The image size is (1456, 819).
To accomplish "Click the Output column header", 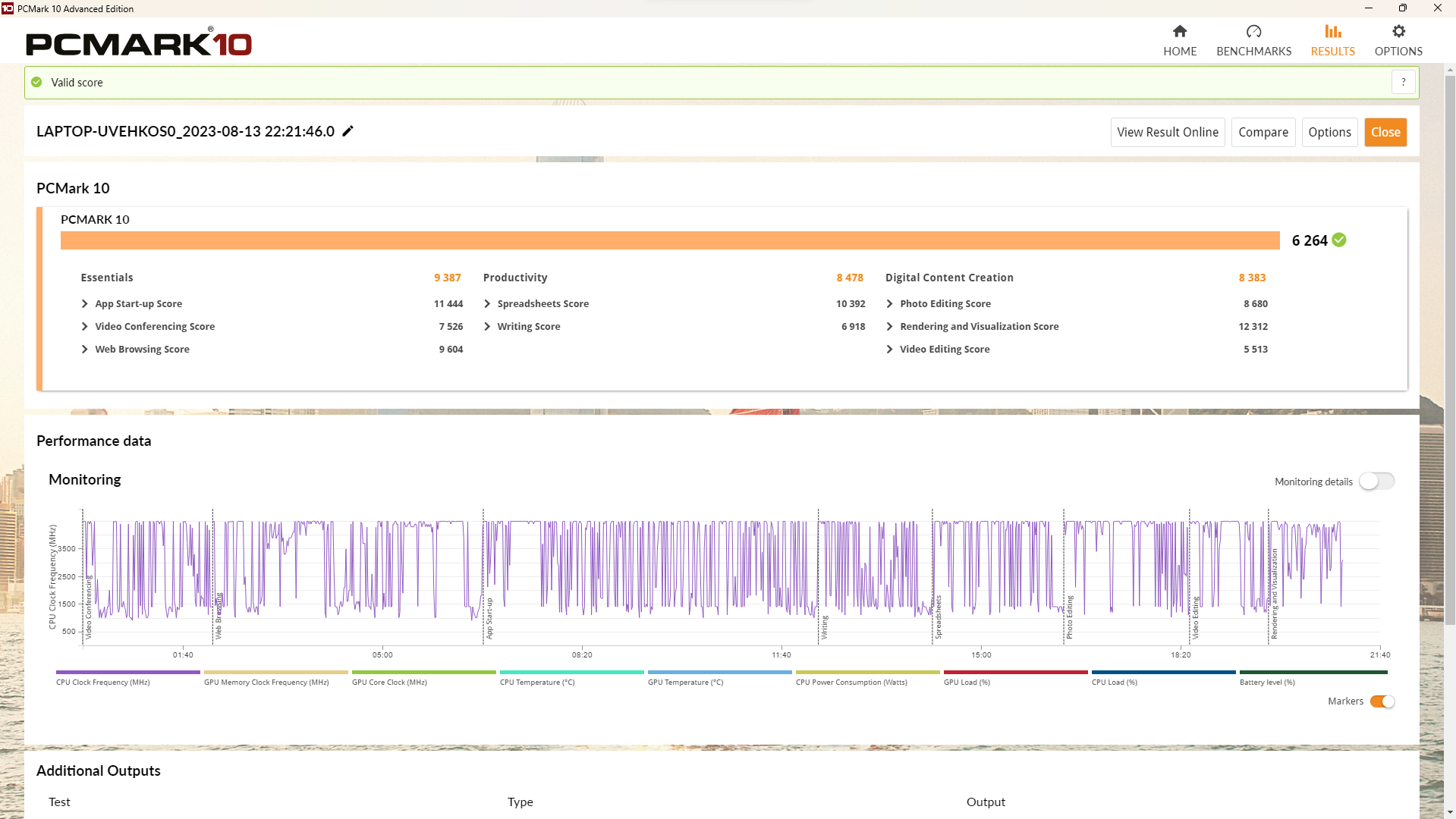I will pos(986,802).
